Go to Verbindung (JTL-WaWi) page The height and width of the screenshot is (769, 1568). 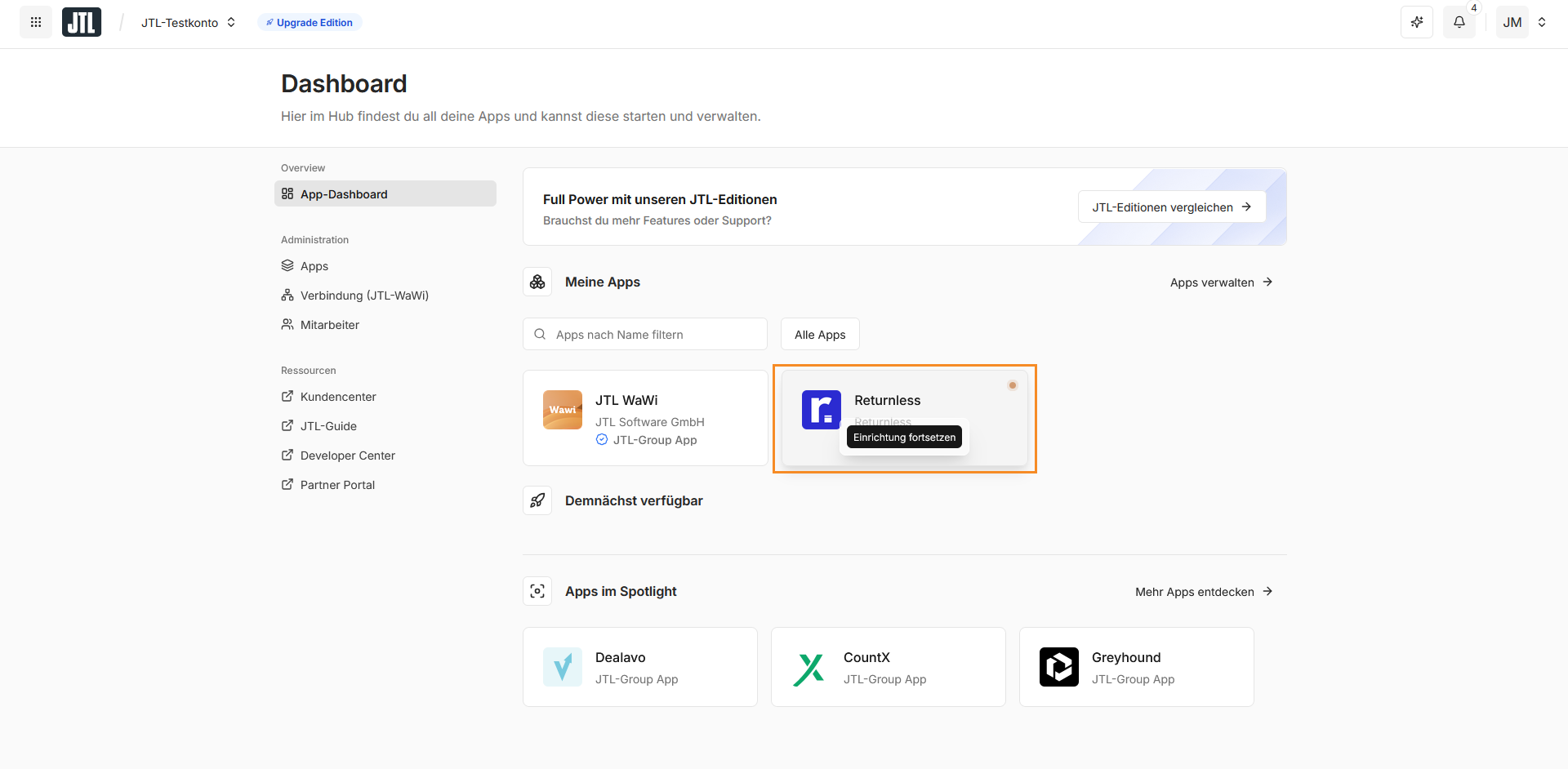[x=363, y=296]
